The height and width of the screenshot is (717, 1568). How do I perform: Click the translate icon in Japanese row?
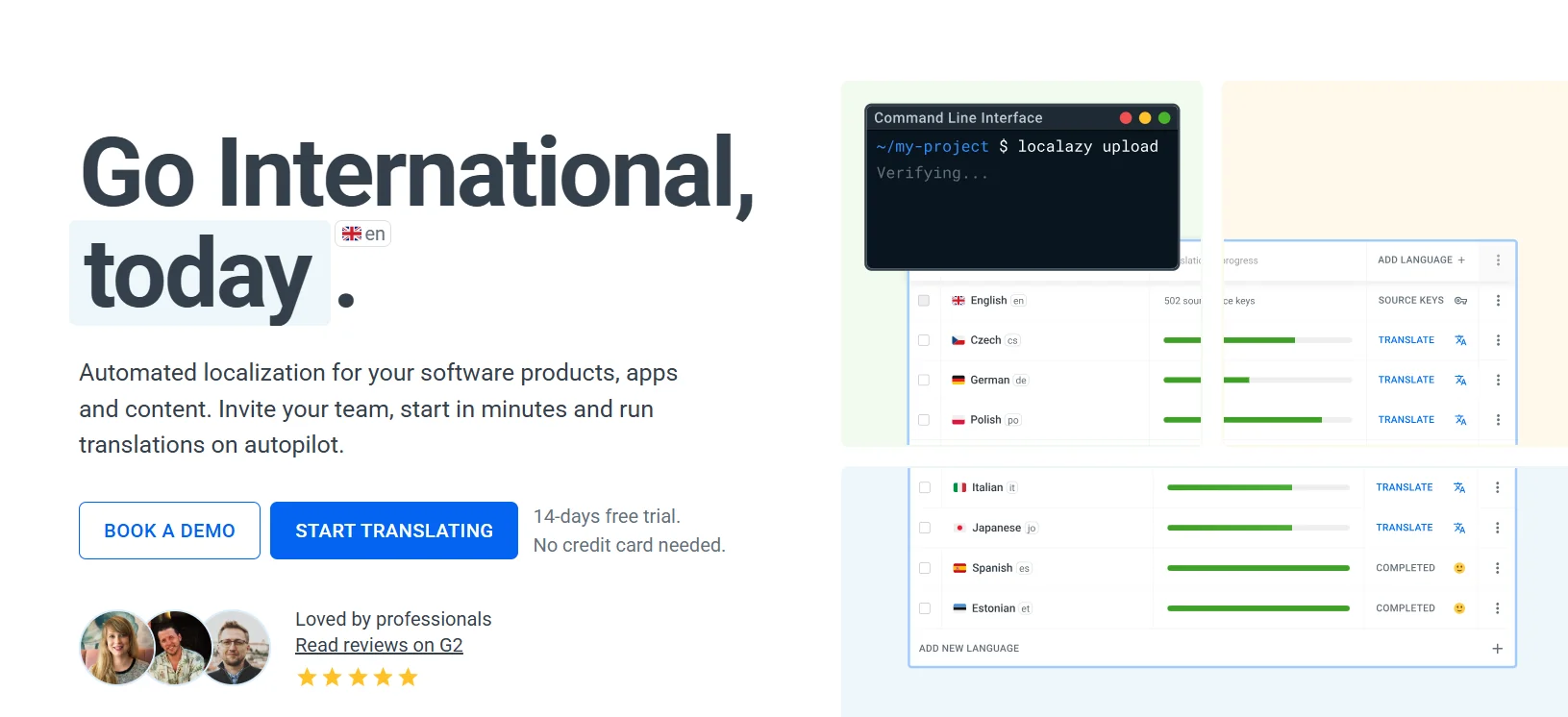pyautogui.click(x=1459, y=528)
